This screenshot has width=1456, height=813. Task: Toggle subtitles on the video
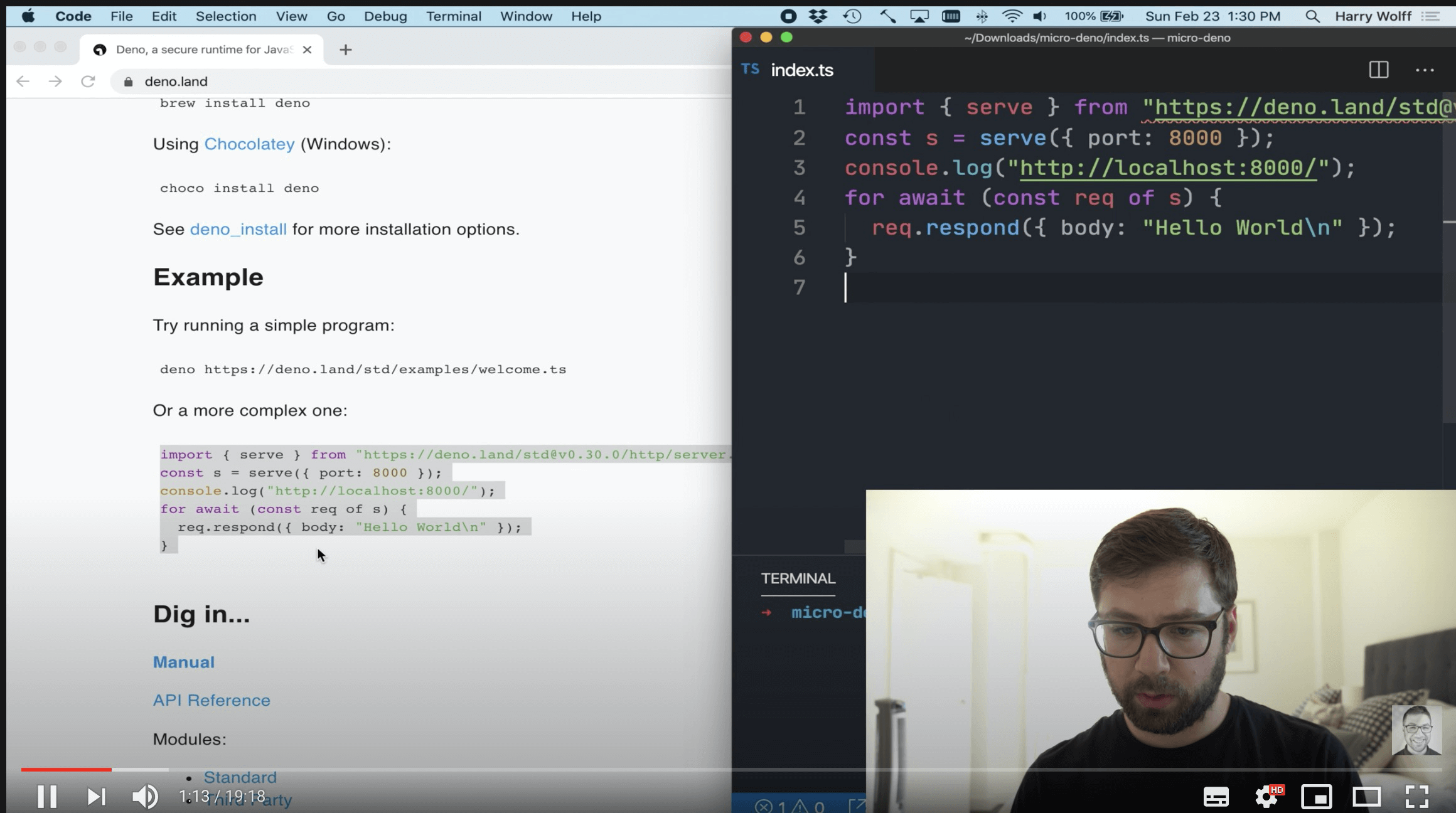(1216, 797)
